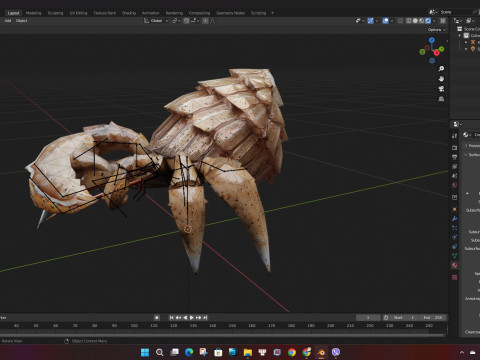
Task: Click the red X axis on navigation gizmo
Action: [437, 53]
